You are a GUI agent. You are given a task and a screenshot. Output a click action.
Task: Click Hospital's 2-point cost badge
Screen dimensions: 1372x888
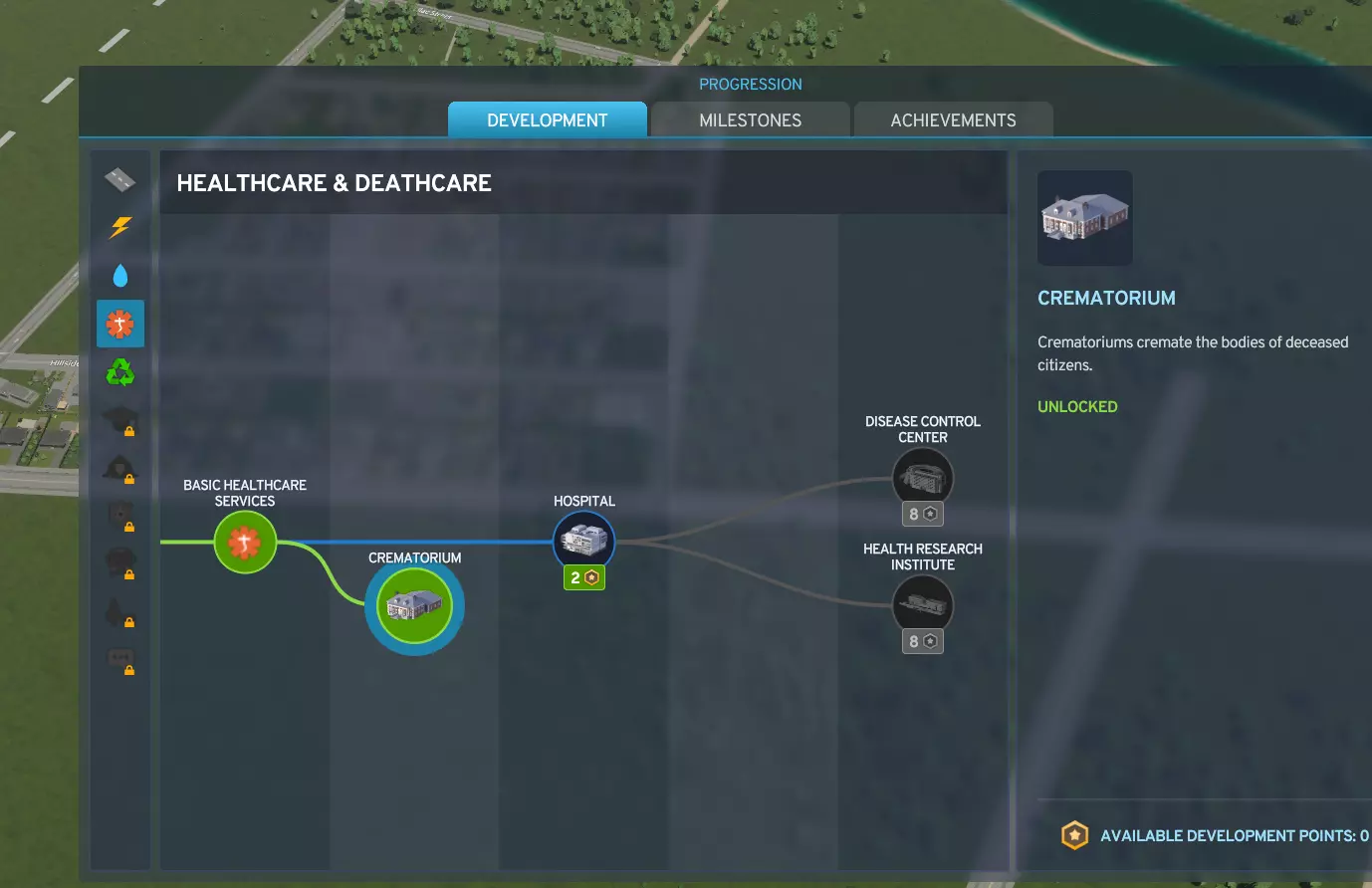[584, 577]
